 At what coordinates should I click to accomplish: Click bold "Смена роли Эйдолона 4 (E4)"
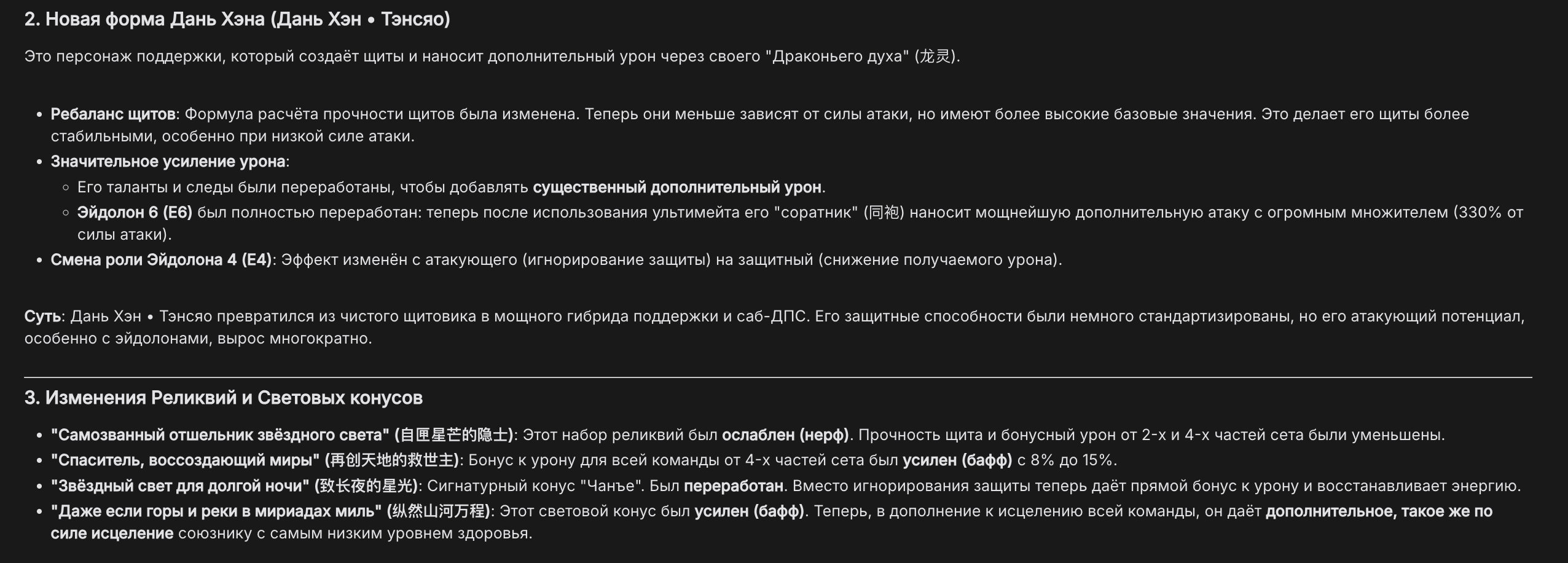[x=161, y=260]
